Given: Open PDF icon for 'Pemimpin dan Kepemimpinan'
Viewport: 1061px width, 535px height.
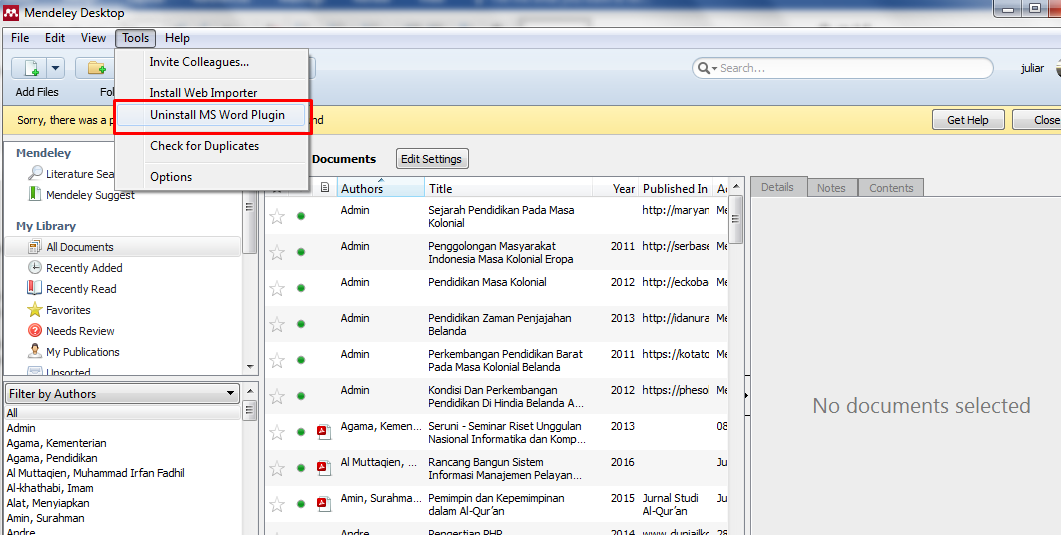Looking at the screenshot, I should click(x=324, y=503).
